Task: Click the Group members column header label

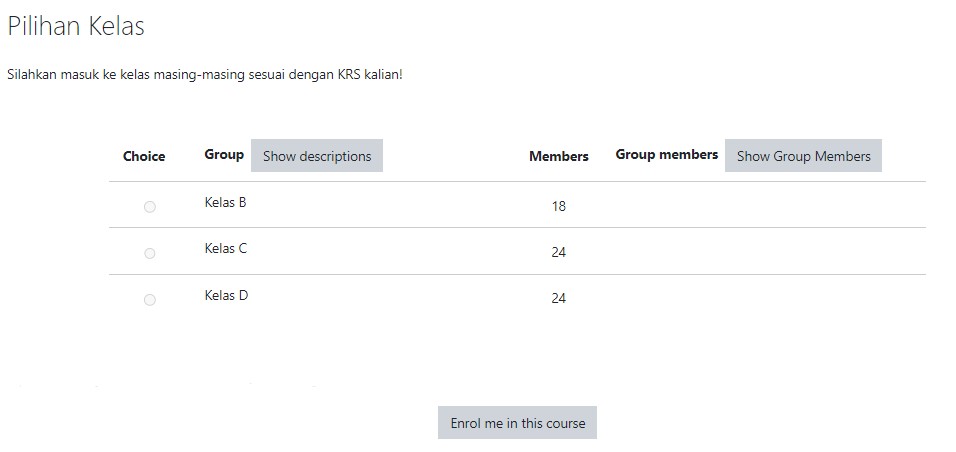Action: point(666,154)
